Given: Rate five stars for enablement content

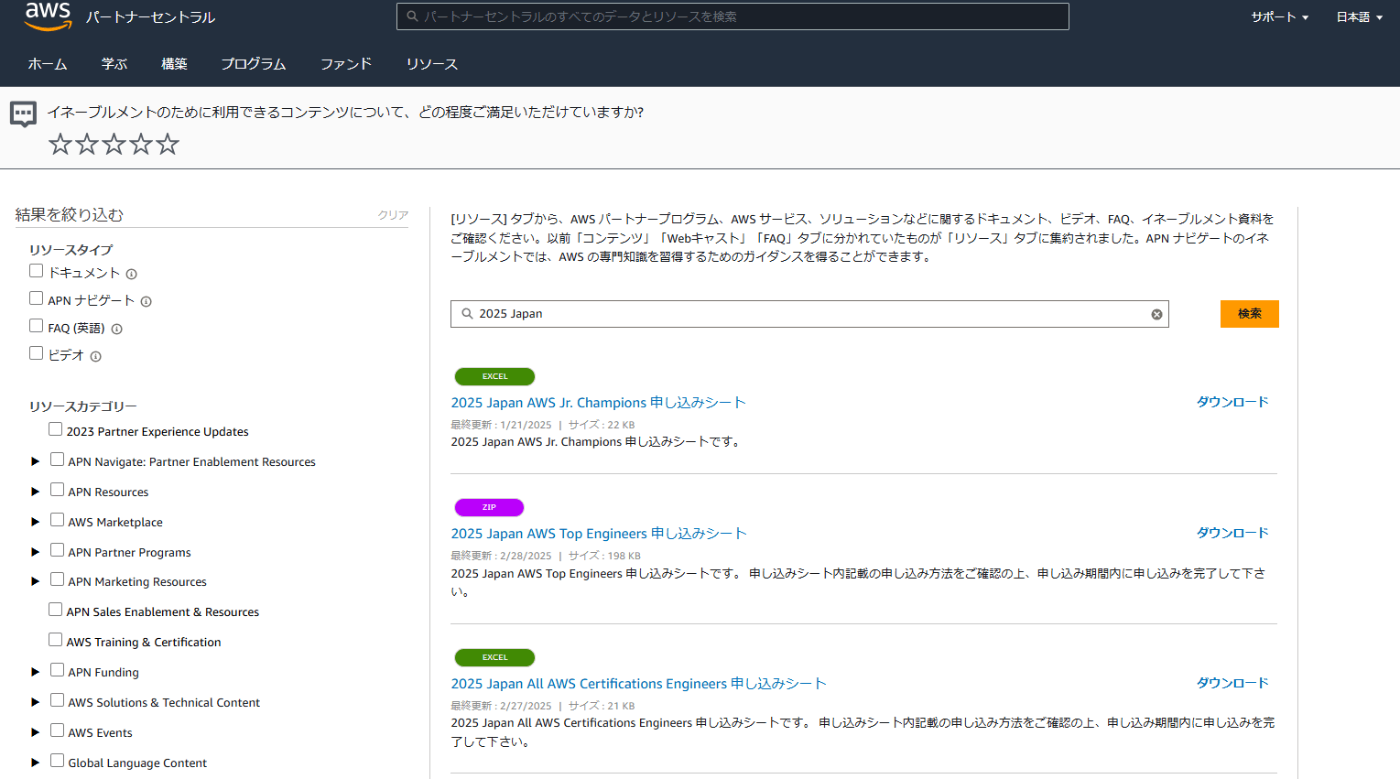Looking at the screenshot, I should pos(168,144).
